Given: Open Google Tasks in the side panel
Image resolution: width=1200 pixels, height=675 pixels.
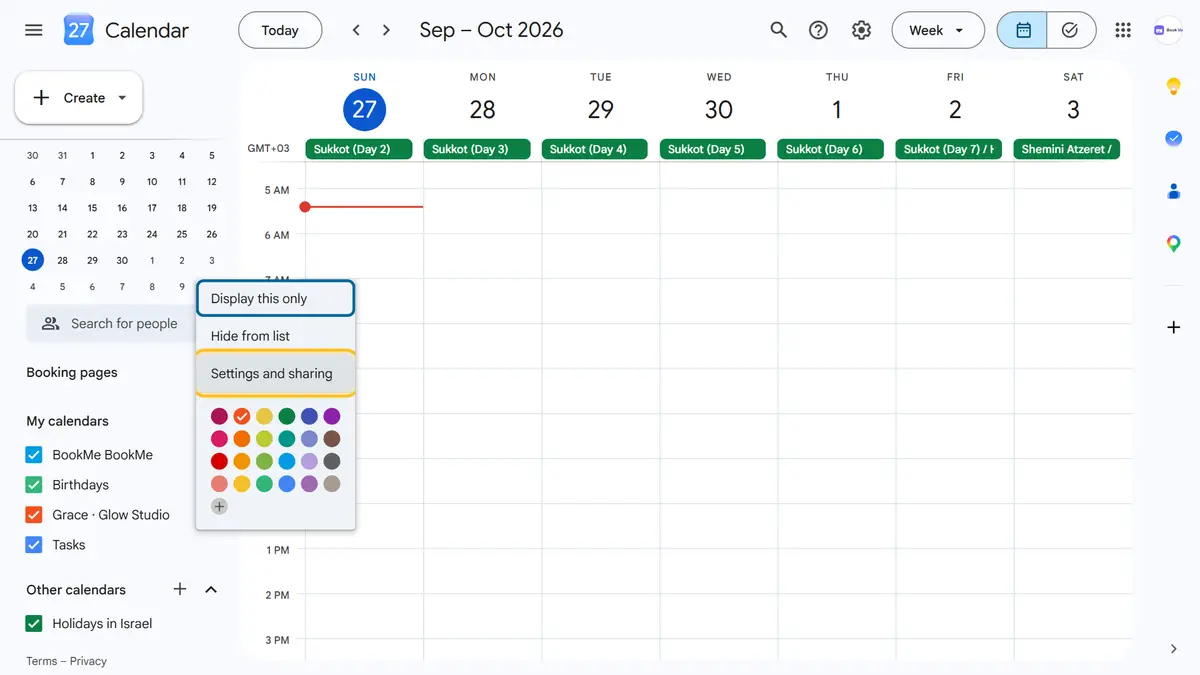Looking at the screenshot, I should pyautogui.click(x=1174, y=139).
